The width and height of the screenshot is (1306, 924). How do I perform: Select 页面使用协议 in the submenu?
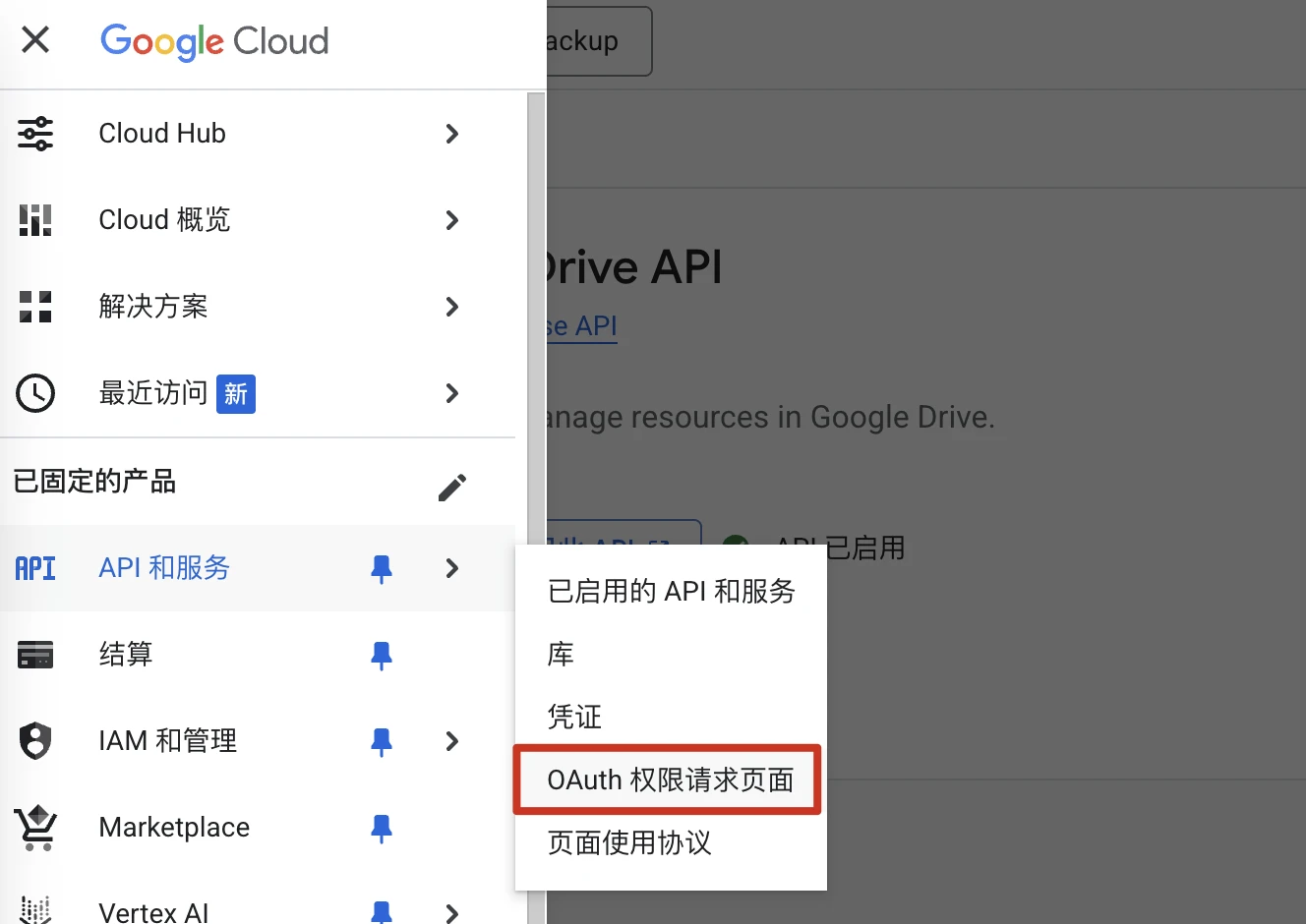(x=671, y=842)
